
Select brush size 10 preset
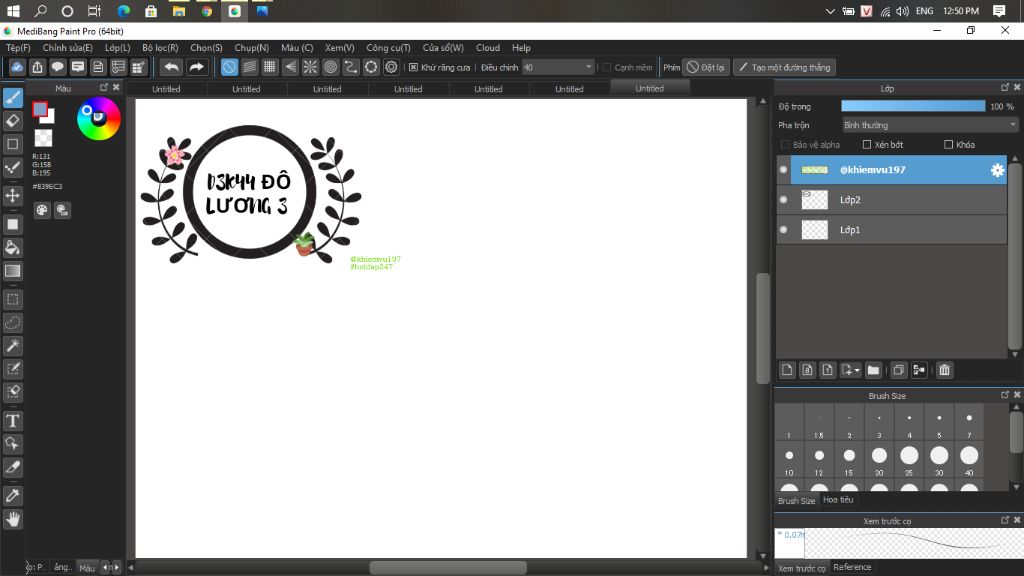[789, 460]
